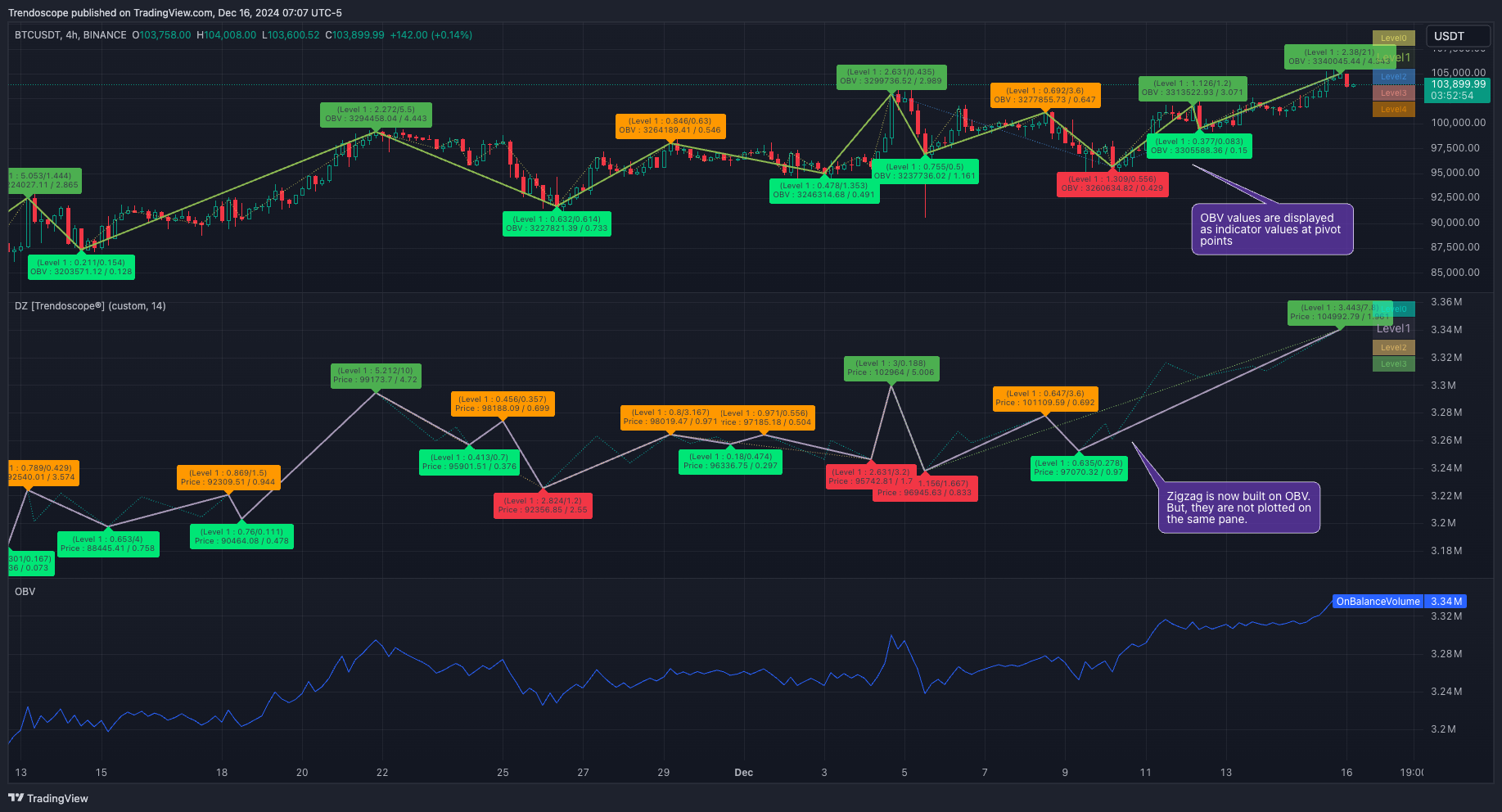Click the 3.3M label on DZ pane axis
The image size is (1502, 812).
point(1443,386)
